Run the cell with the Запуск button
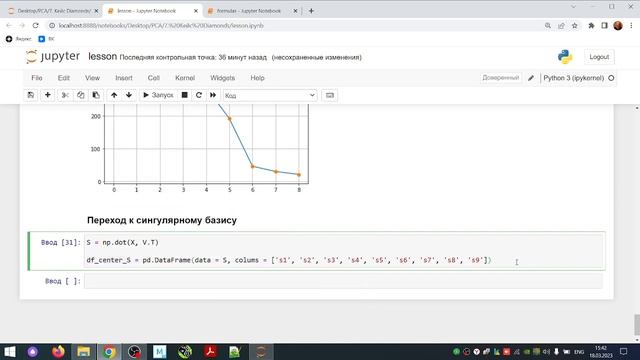This screenshot has height=360, width=640. click(x=158, y=95)
